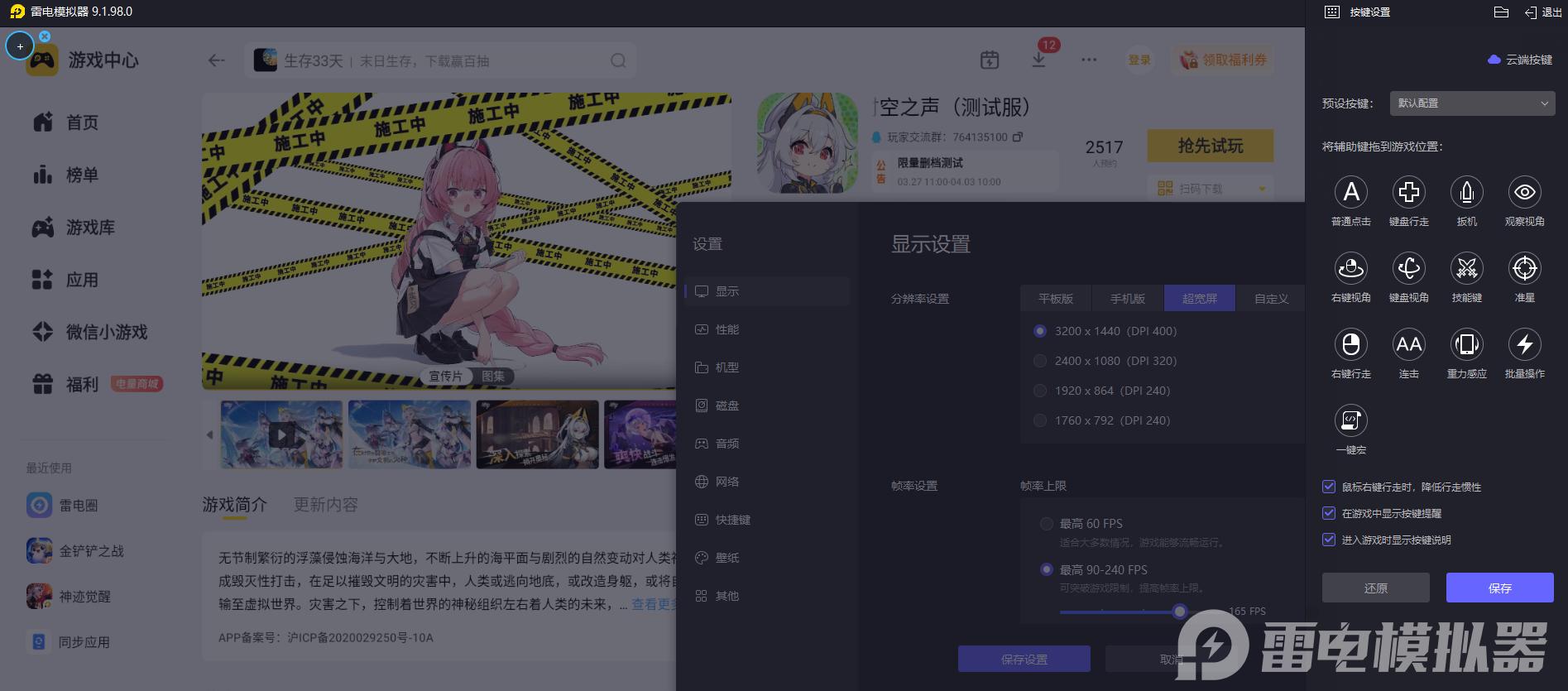Pick the 准星 crosshair key icon
This screenshot has width=1568, height=691.
(x=1525, y=268)
